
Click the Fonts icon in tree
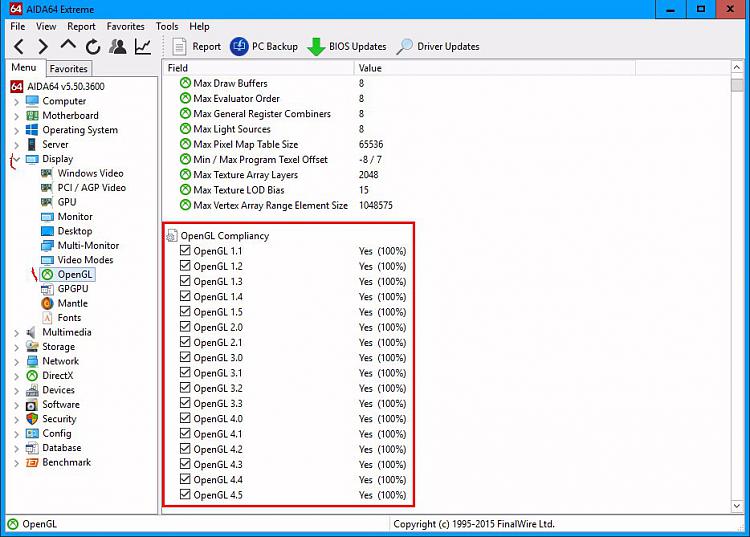pyautogui.click(x=47, y=318)
